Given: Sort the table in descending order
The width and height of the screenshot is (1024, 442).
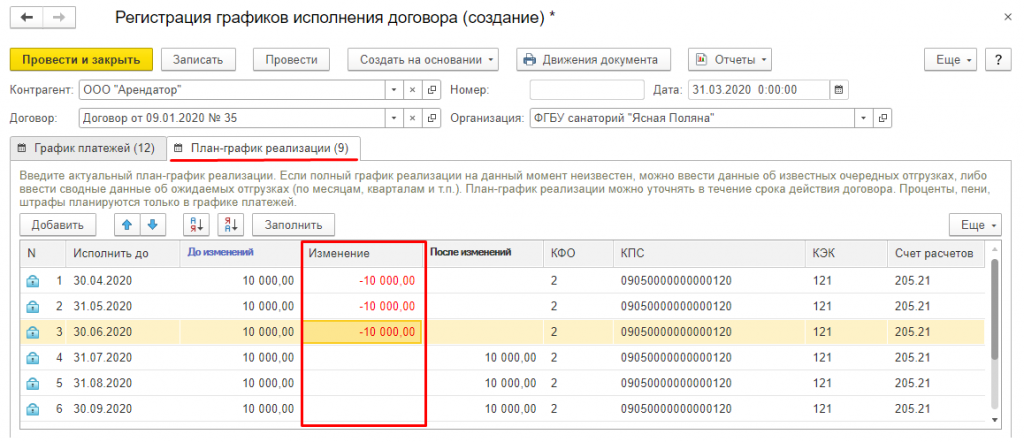Looking at the screenshot, I should coord(229,224).
